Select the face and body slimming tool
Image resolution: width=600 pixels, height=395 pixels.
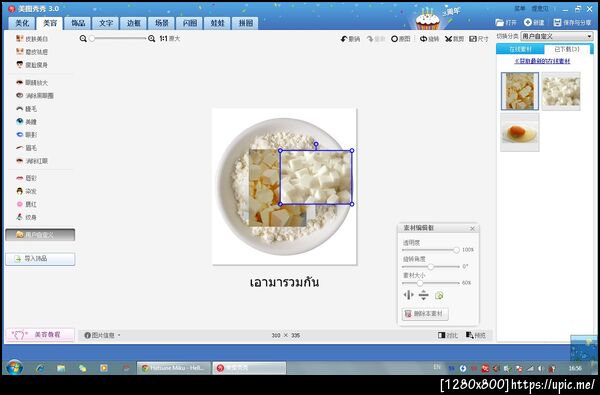[32, 65]
